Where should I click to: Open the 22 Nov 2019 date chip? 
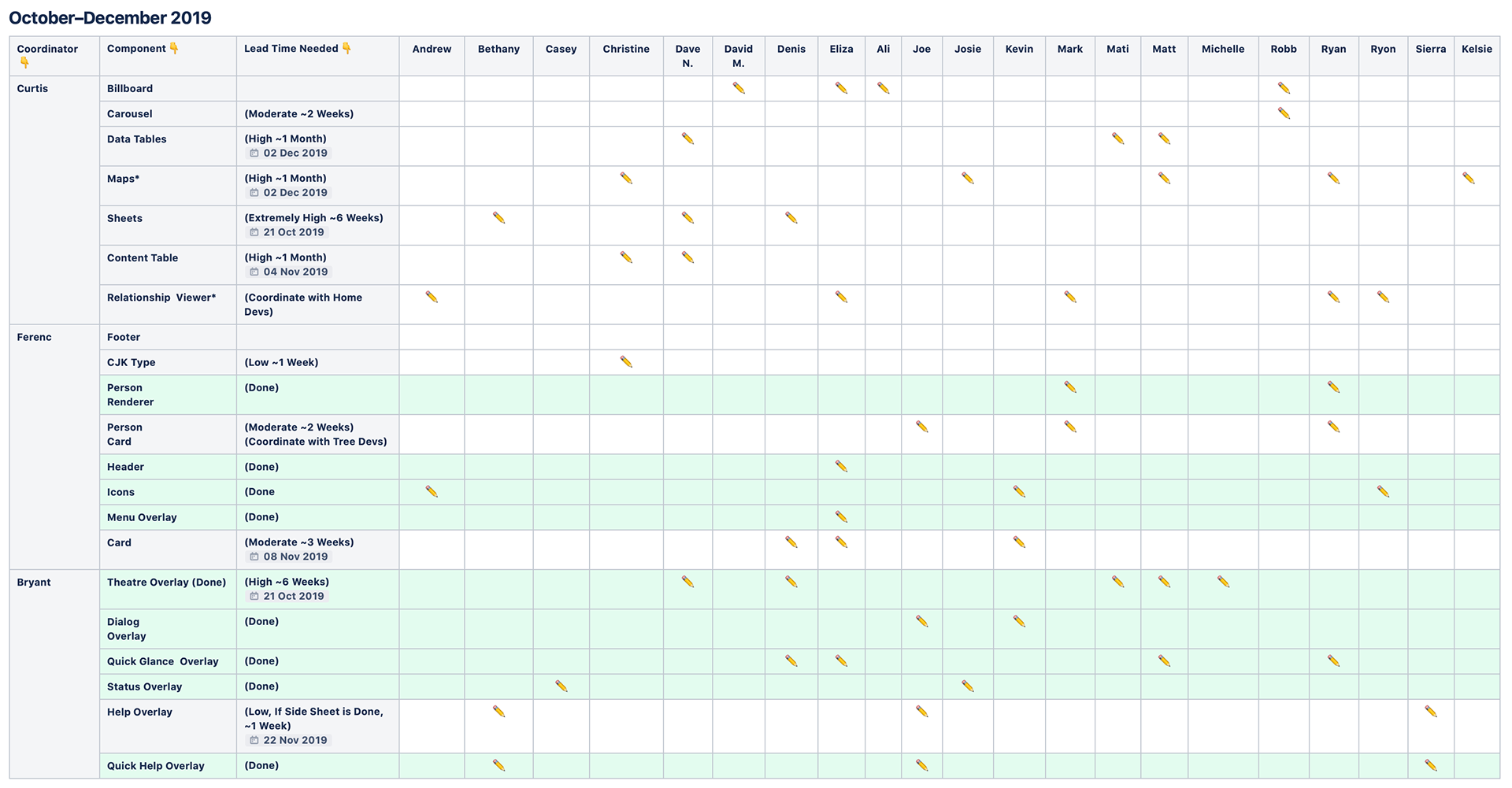click(288, 740)
